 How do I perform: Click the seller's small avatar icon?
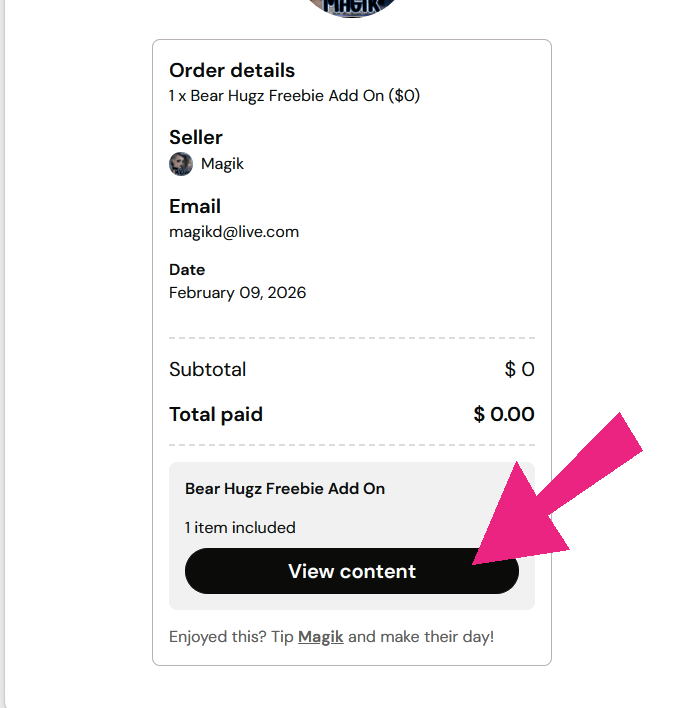tap(181, 164)
